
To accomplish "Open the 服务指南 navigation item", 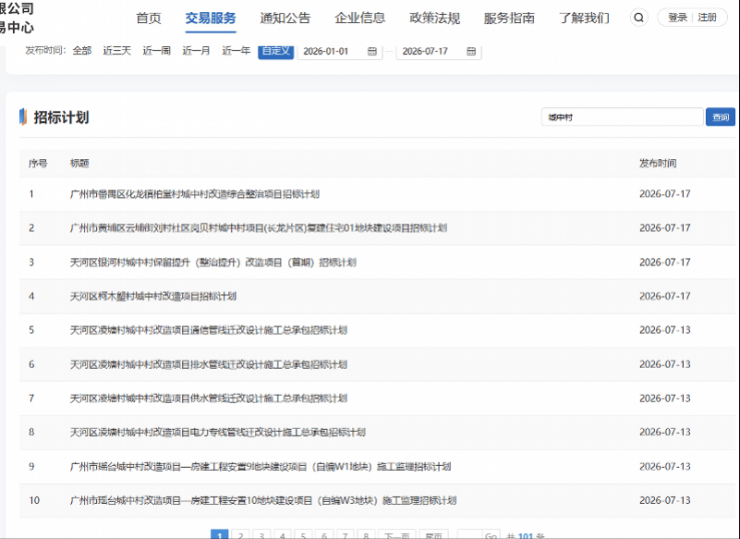I will 509,18.
